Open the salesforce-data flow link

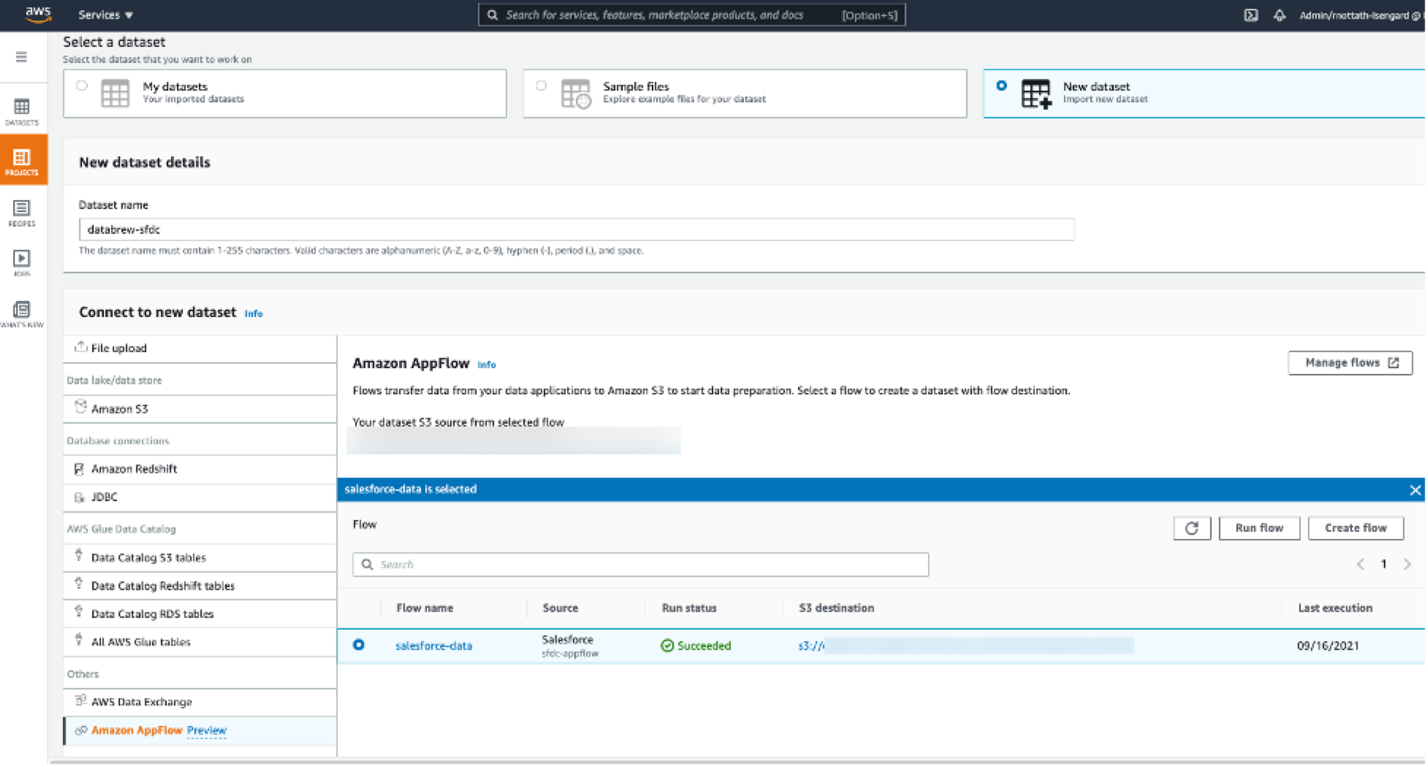tap(434, 646)
